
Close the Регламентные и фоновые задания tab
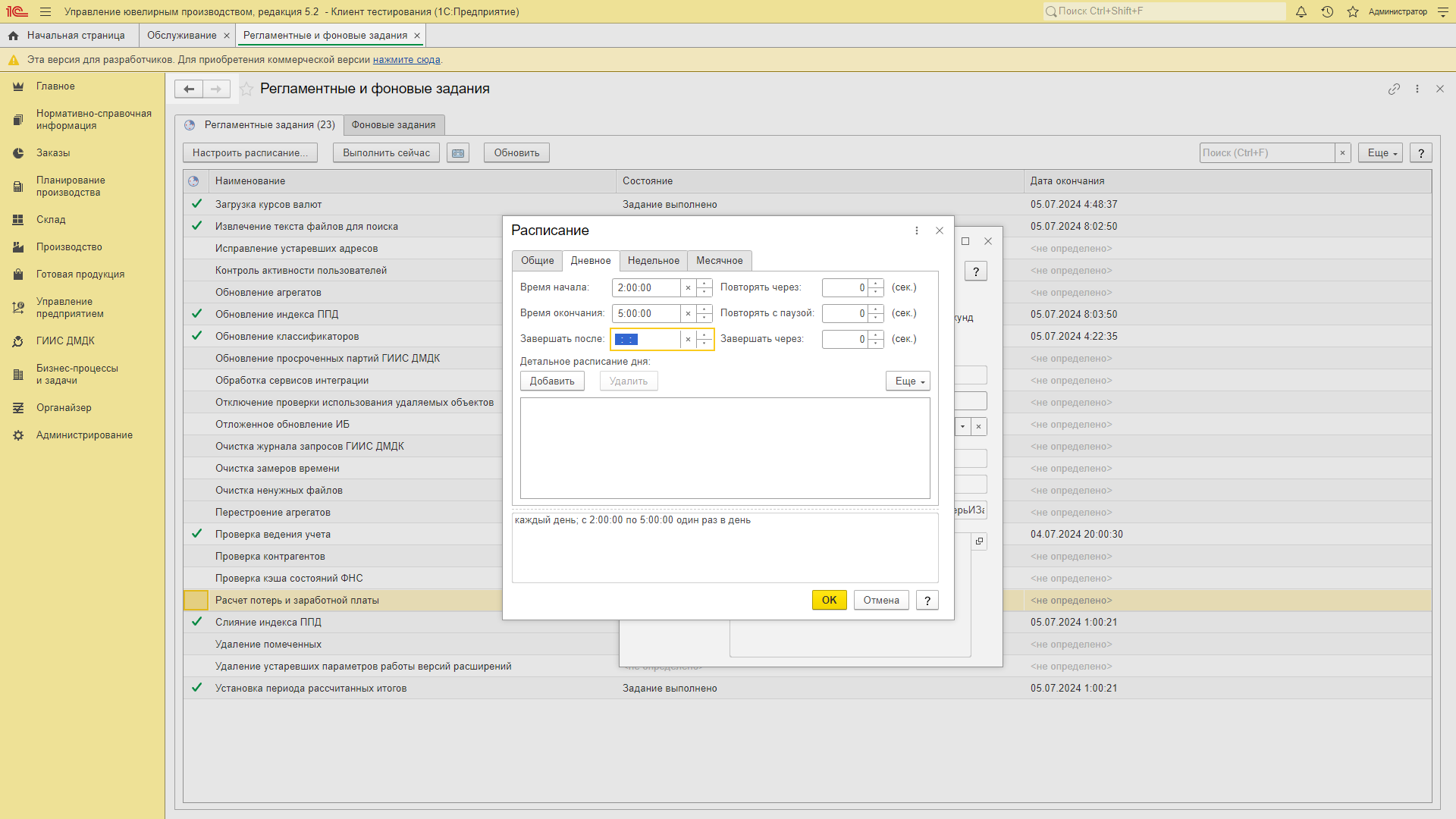pos(417,36)
